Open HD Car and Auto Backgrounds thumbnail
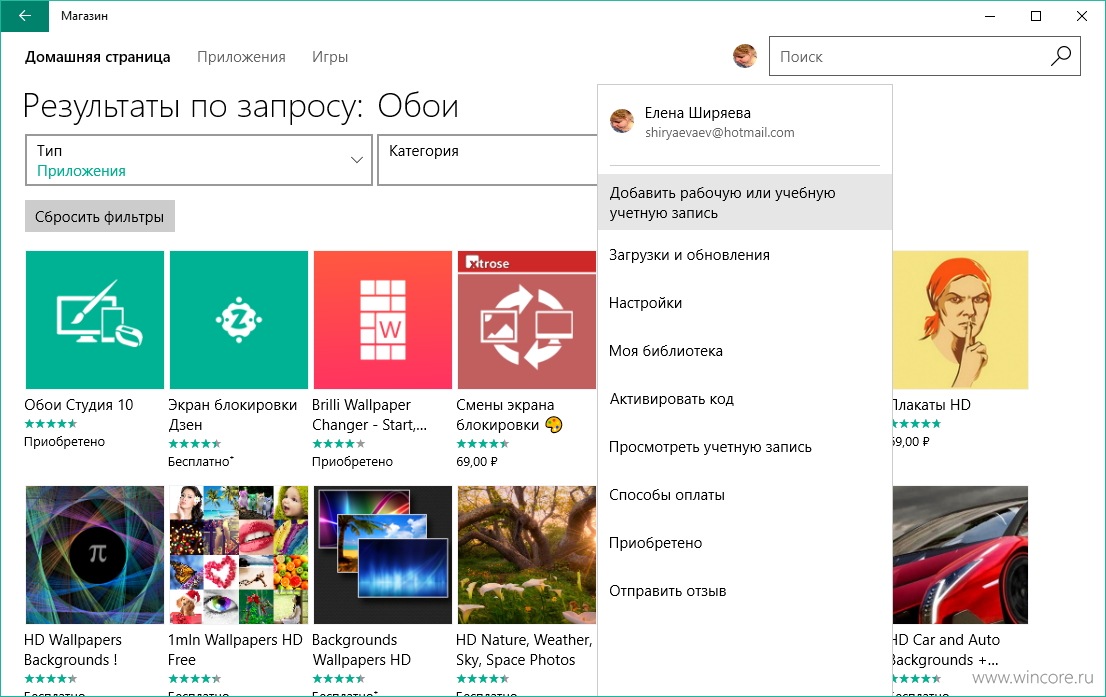1106x697 pixels. pos(960,554)
